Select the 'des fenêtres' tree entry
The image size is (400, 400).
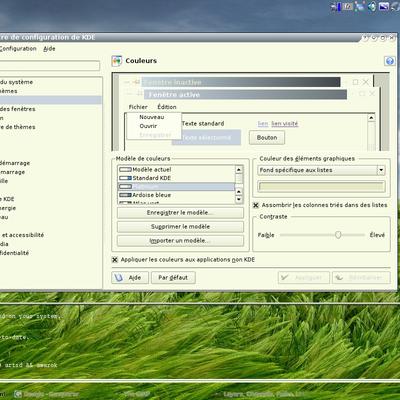coord(18,109)
